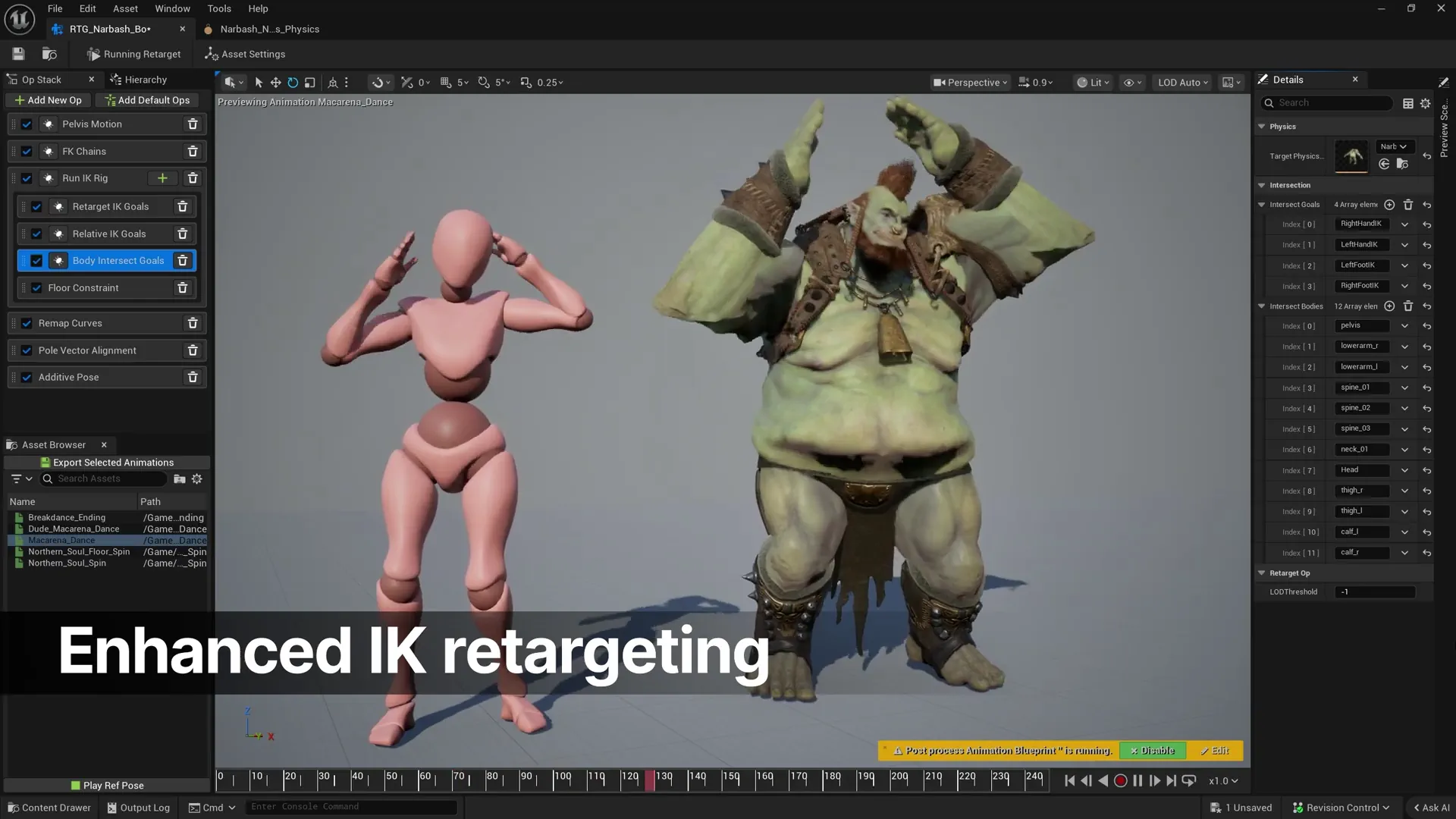Open the Window menu
Viewport: 1456px width, 819px height.
[x=172, y=8]
